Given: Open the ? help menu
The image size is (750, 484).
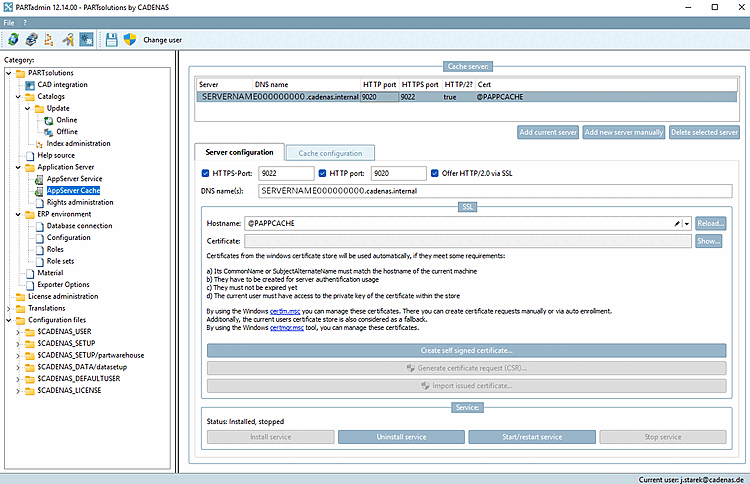Looking at the screenshot, I should click(25, 22).
